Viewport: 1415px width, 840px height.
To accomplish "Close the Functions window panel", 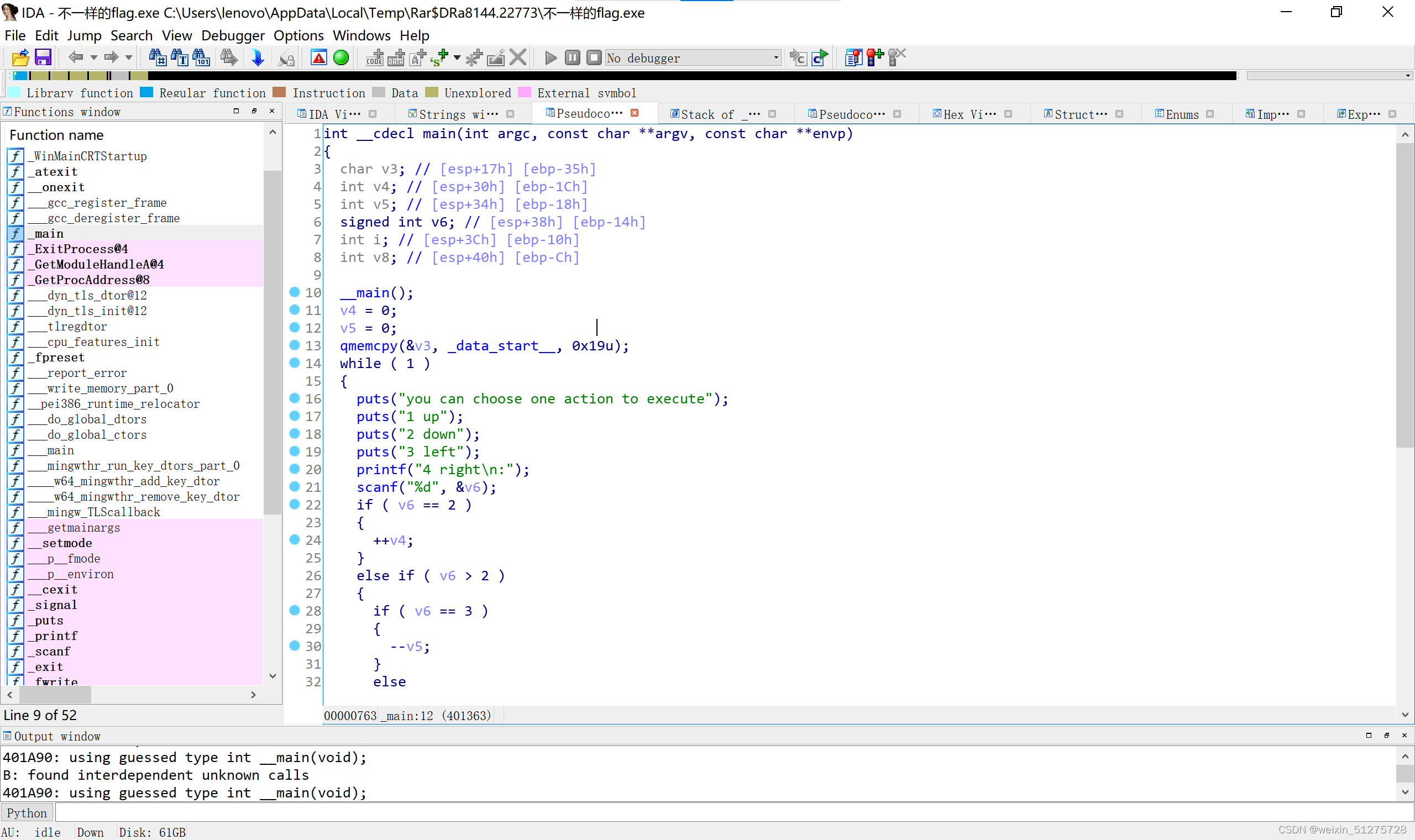I will [x=272, y=111].
